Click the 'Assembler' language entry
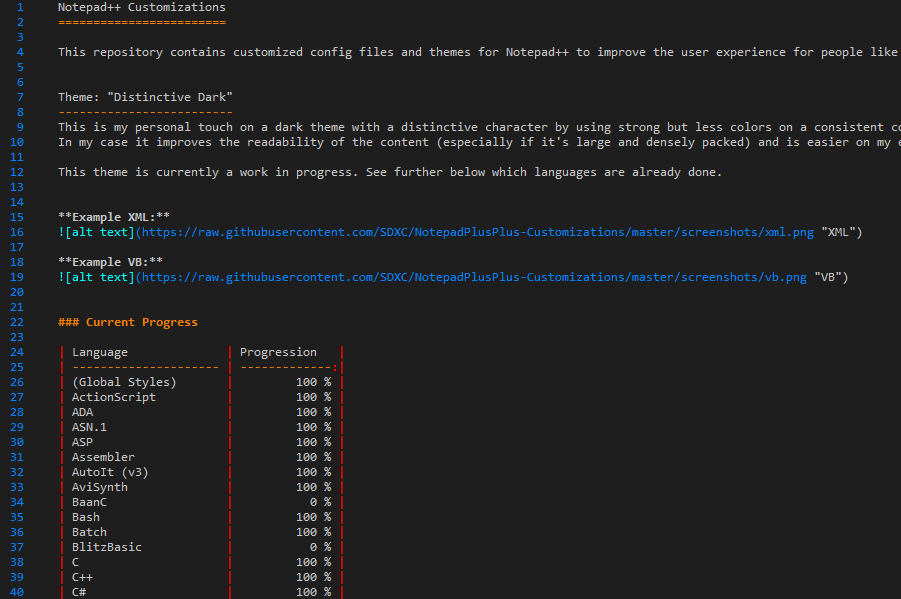Screen dimensions: 901x599 [103, 457]
